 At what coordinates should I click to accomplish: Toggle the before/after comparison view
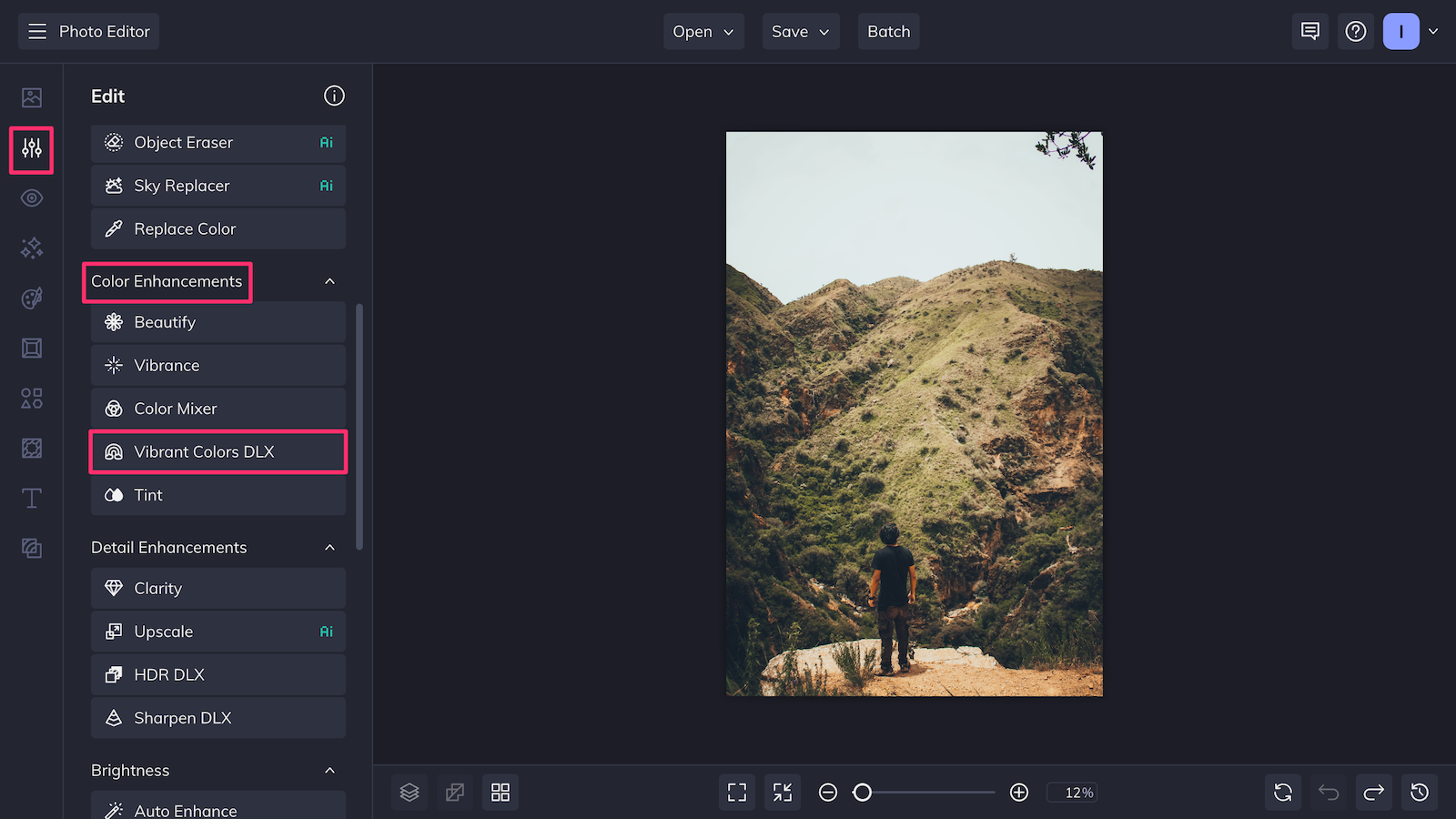(454, 792)
